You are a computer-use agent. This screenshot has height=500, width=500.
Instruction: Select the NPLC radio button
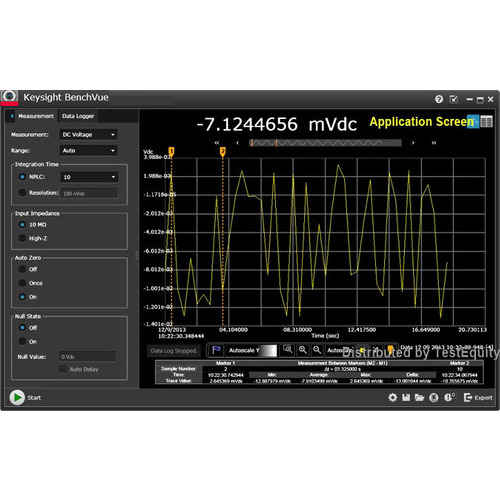coord(22,177)
